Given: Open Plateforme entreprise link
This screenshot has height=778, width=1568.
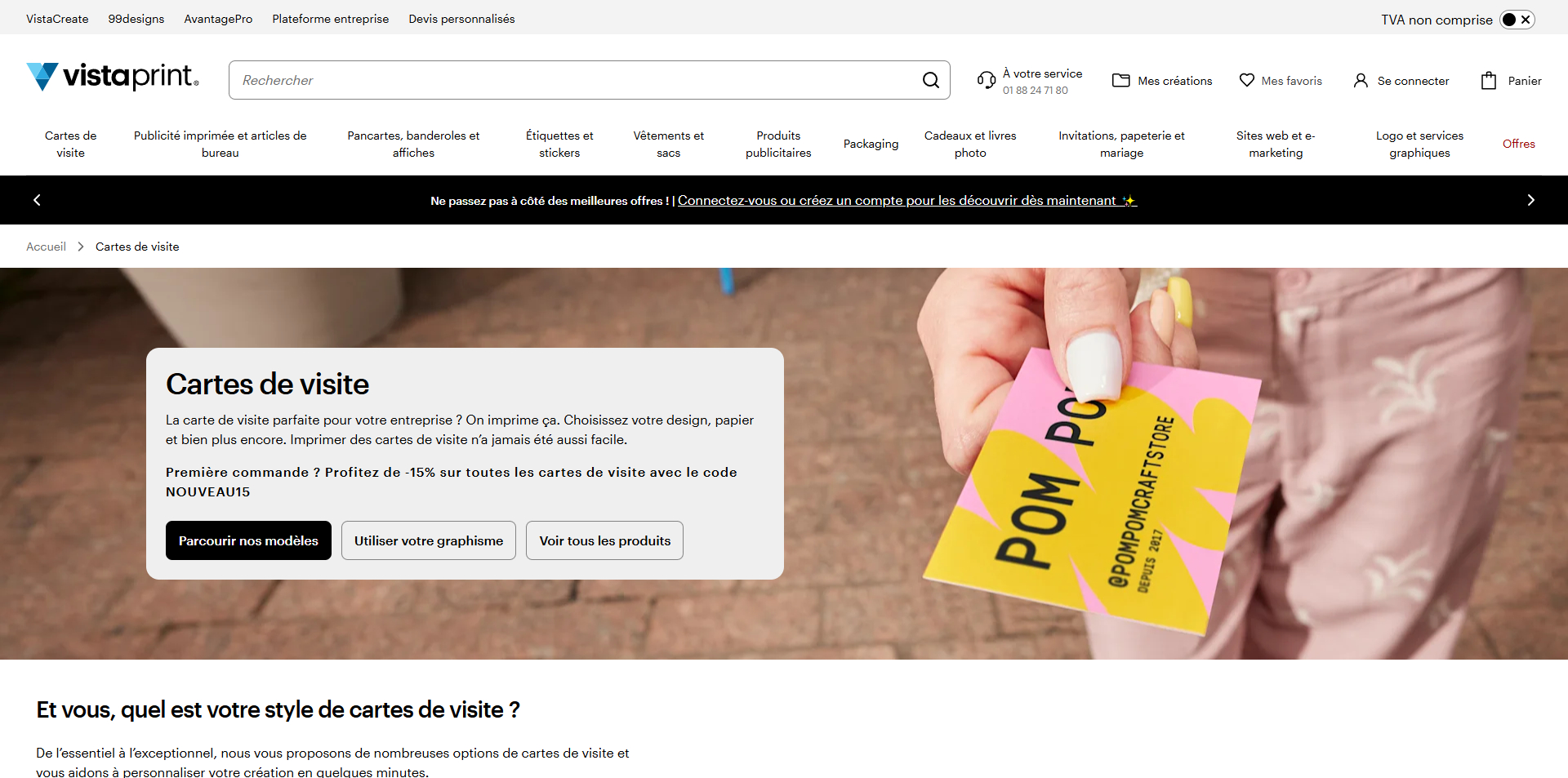Looking at the screenshot, I should click(331, 19).
